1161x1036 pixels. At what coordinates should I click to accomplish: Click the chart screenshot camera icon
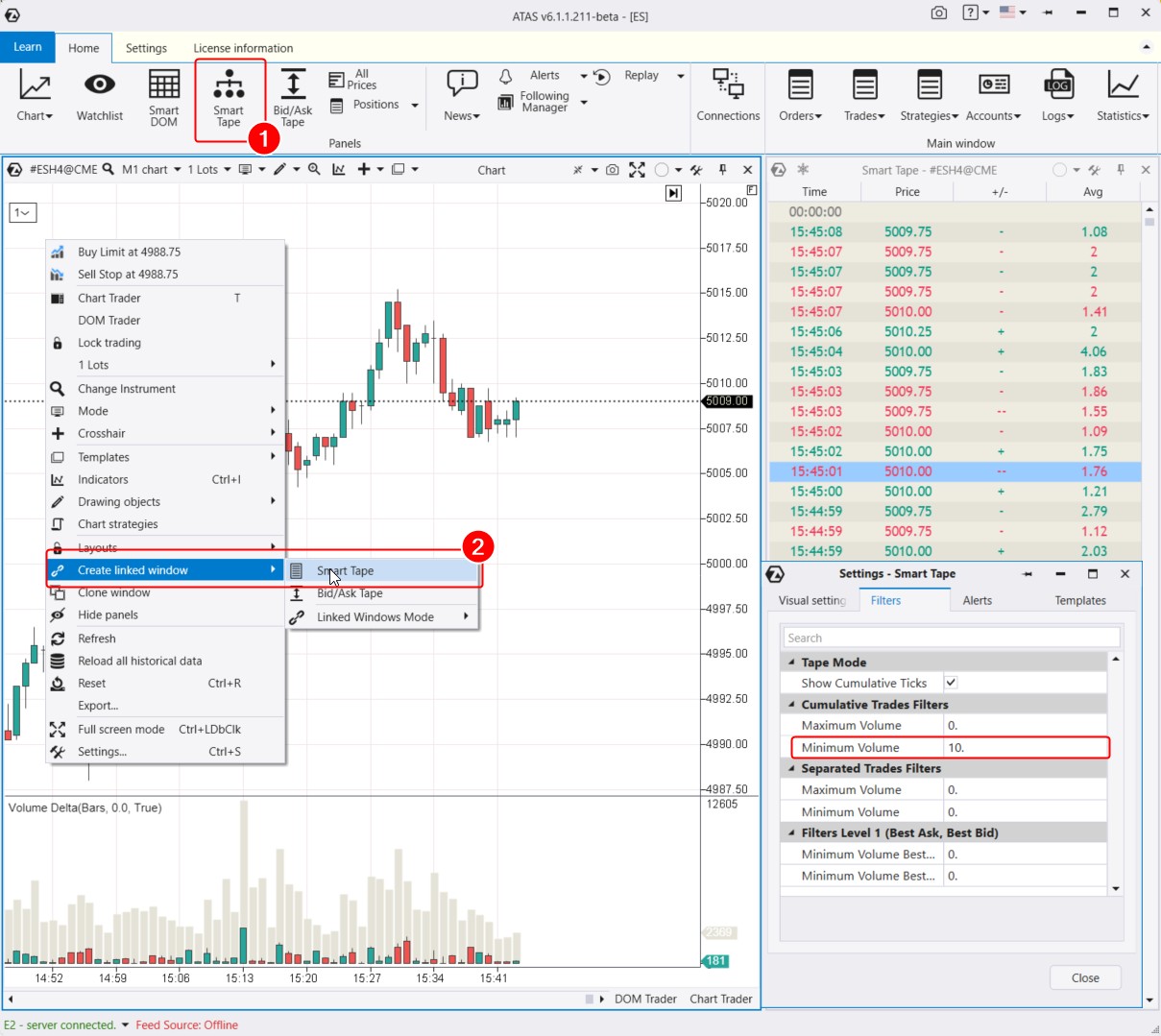[613, 170]
